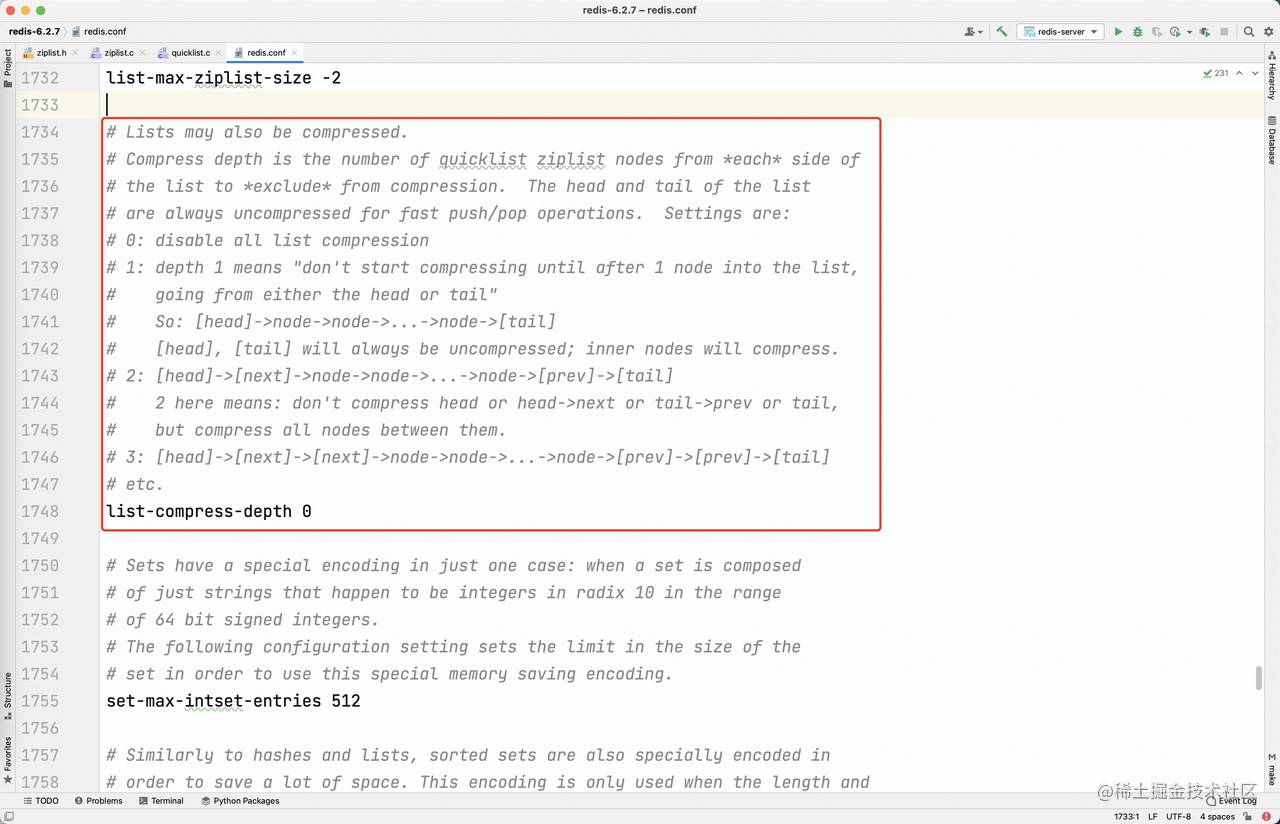1280x824 pixels.
Task: Click the lock icon in the status bar
Action: (1248, 816)
